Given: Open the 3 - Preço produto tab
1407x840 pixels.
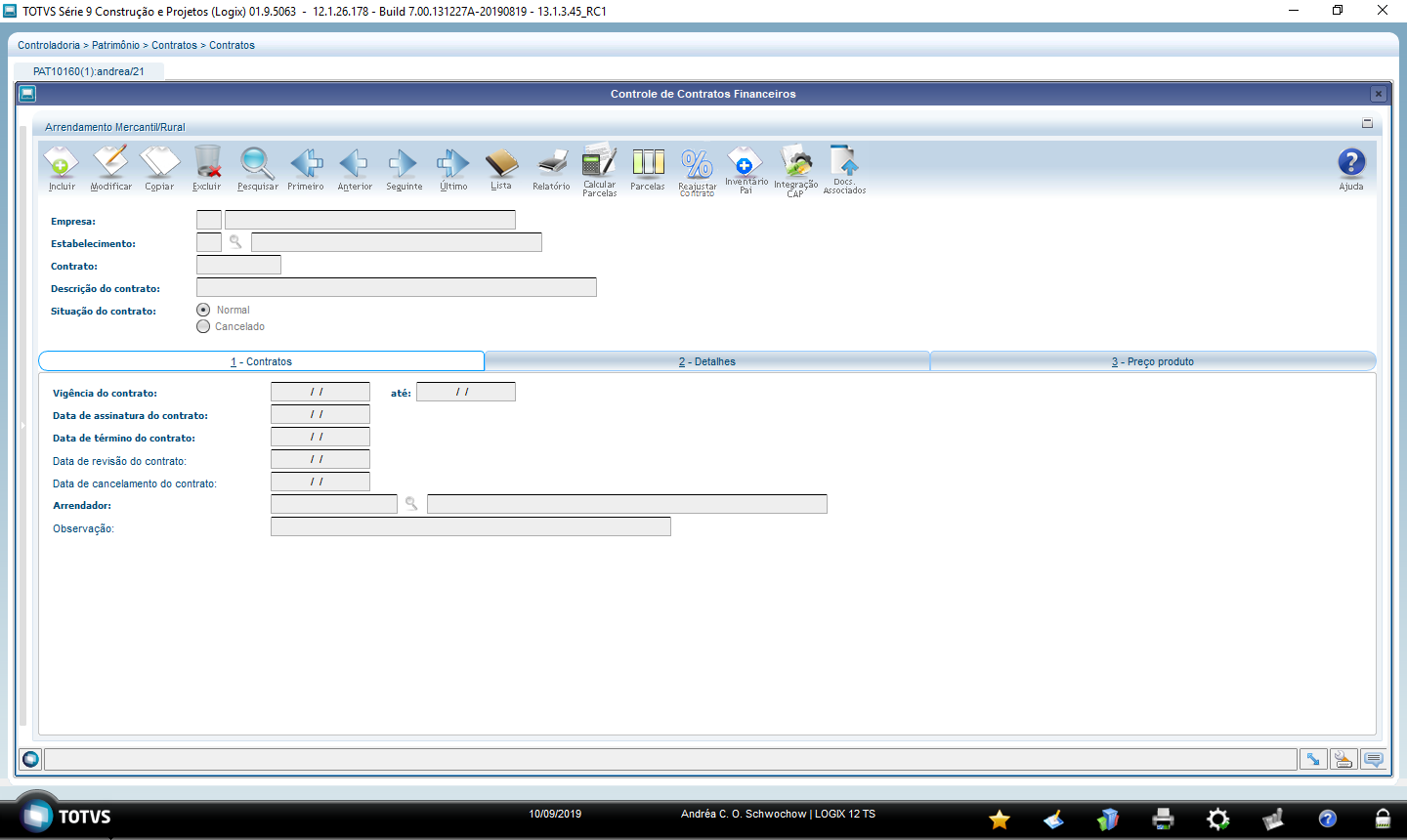Looking at the screenshot, I should click(1153, 361).
